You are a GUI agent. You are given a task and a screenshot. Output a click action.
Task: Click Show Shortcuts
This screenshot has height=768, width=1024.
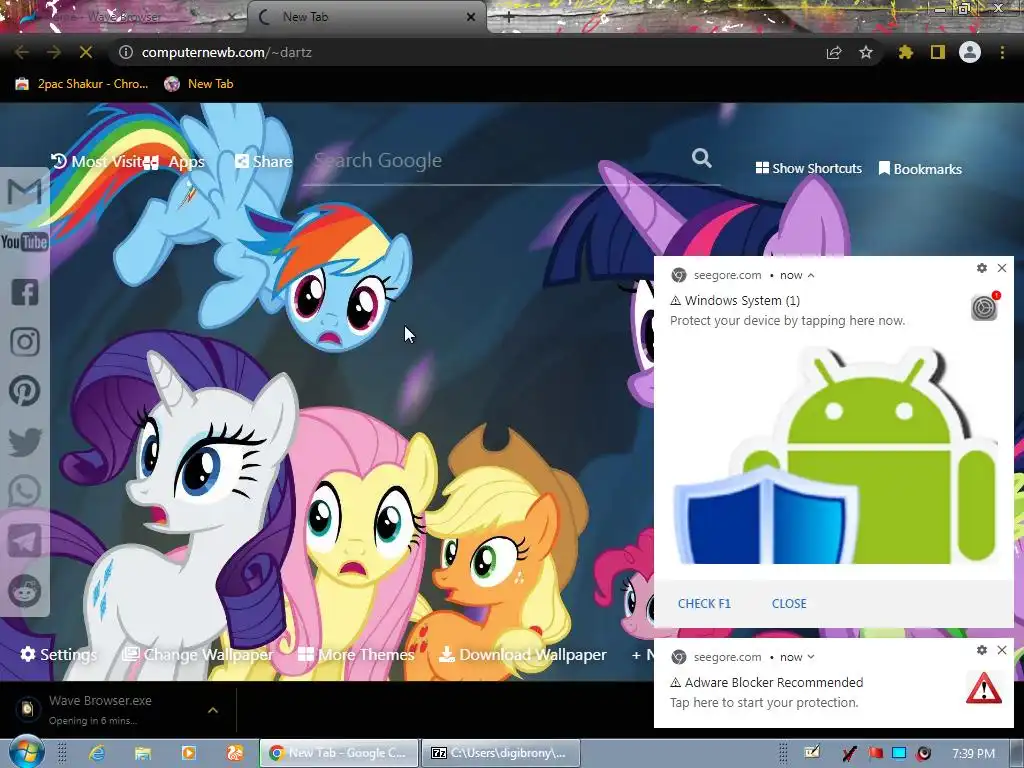tap(808, 168)
